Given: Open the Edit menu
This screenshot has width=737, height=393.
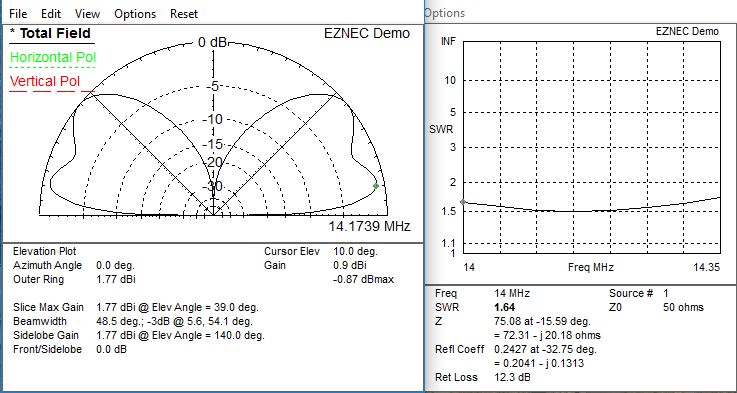Looking at the screenshot, I should 51,14.
